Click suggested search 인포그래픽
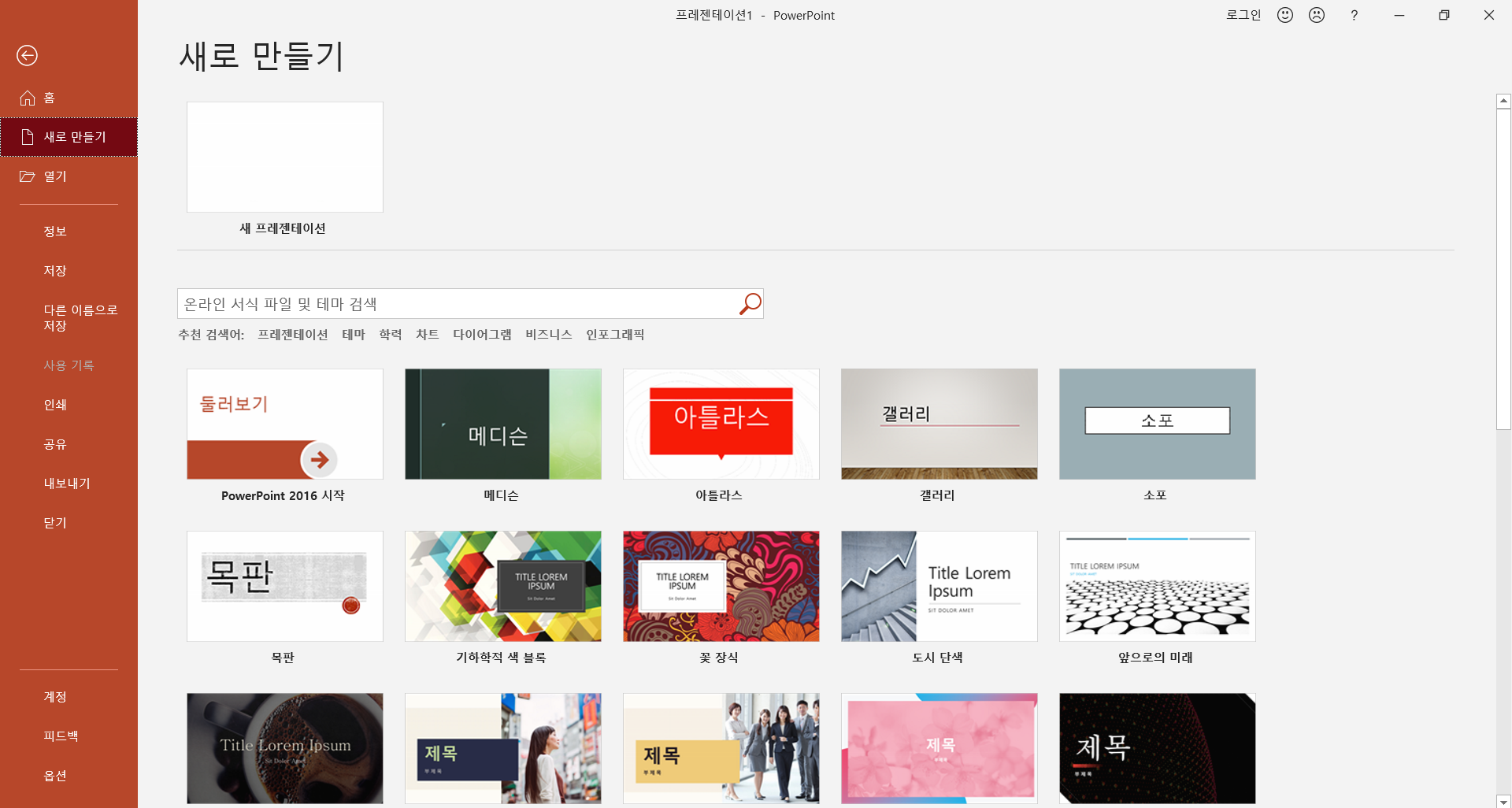The height and width of the screenshot is (808, 1512). (615, 335)
